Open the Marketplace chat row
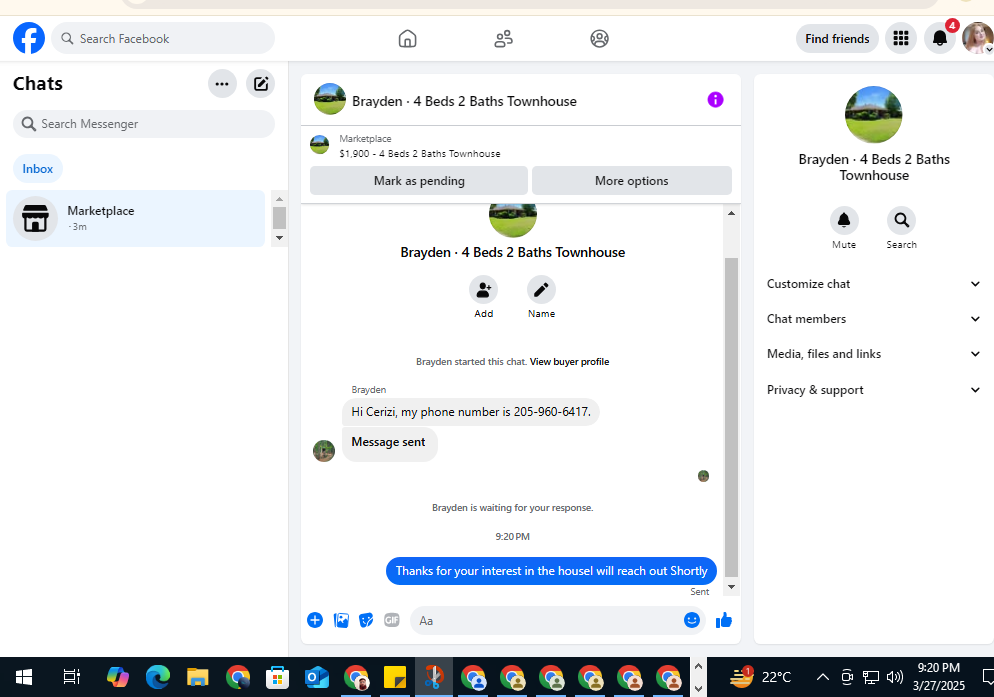 click(136, 218)
